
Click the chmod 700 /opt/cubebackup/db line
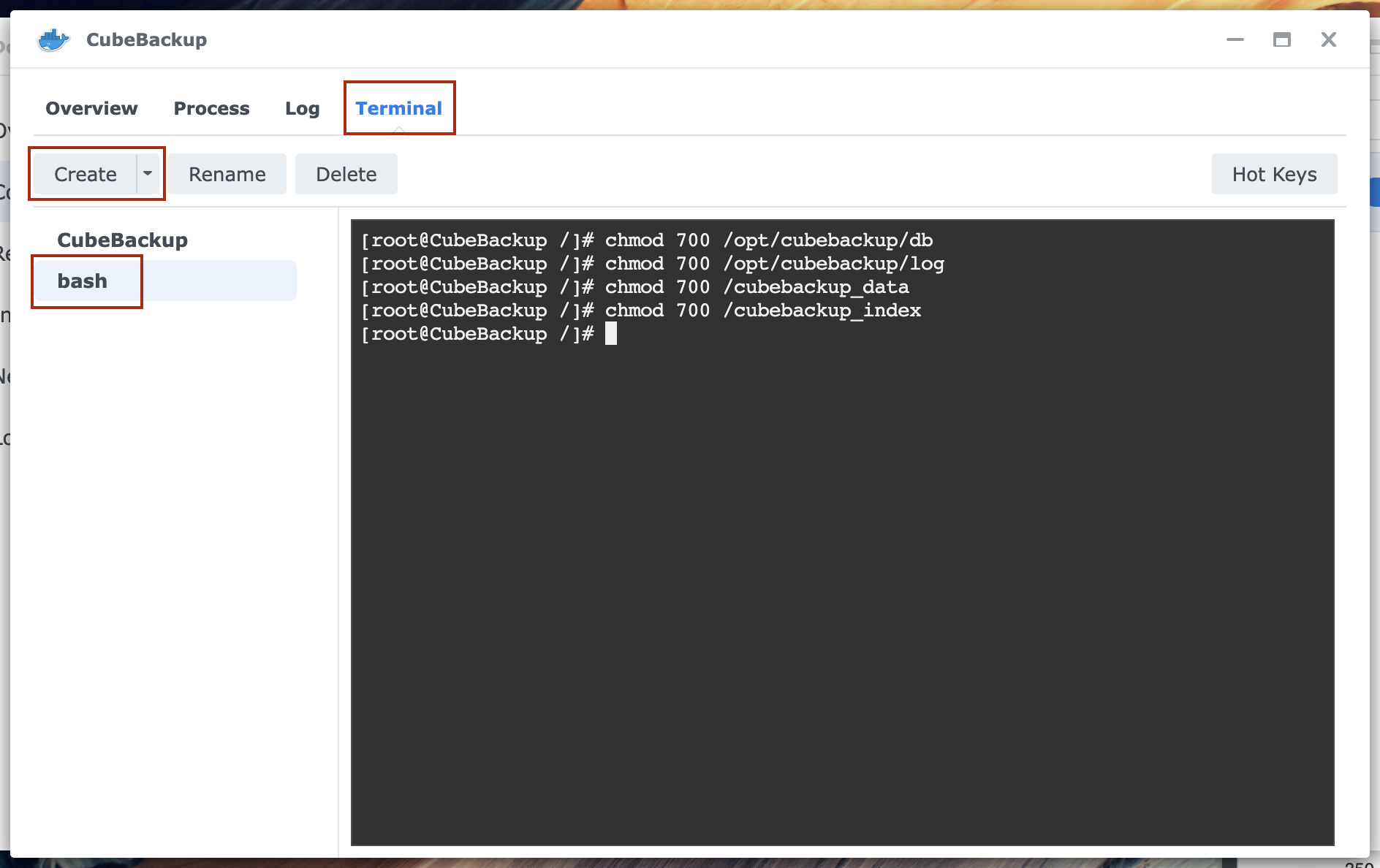click(647, 240)
